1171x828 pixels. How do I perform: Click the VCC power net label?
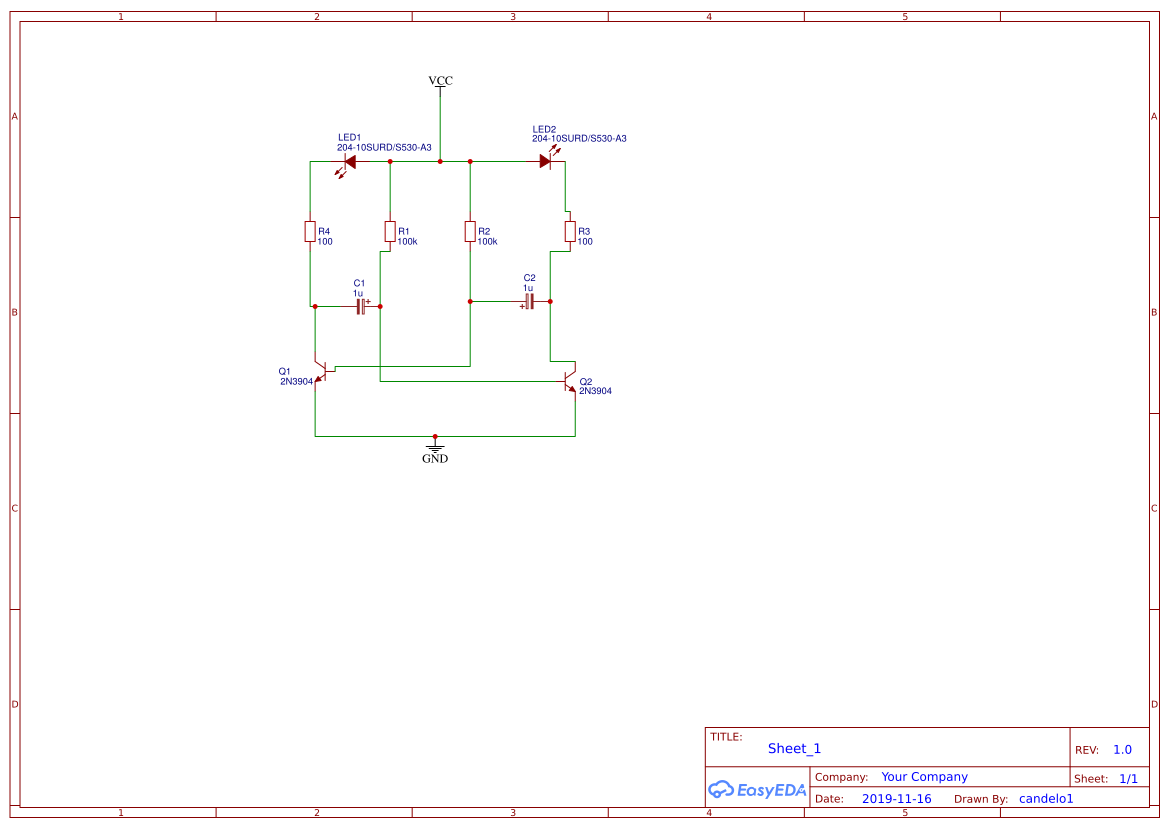(x=440, y=81)
